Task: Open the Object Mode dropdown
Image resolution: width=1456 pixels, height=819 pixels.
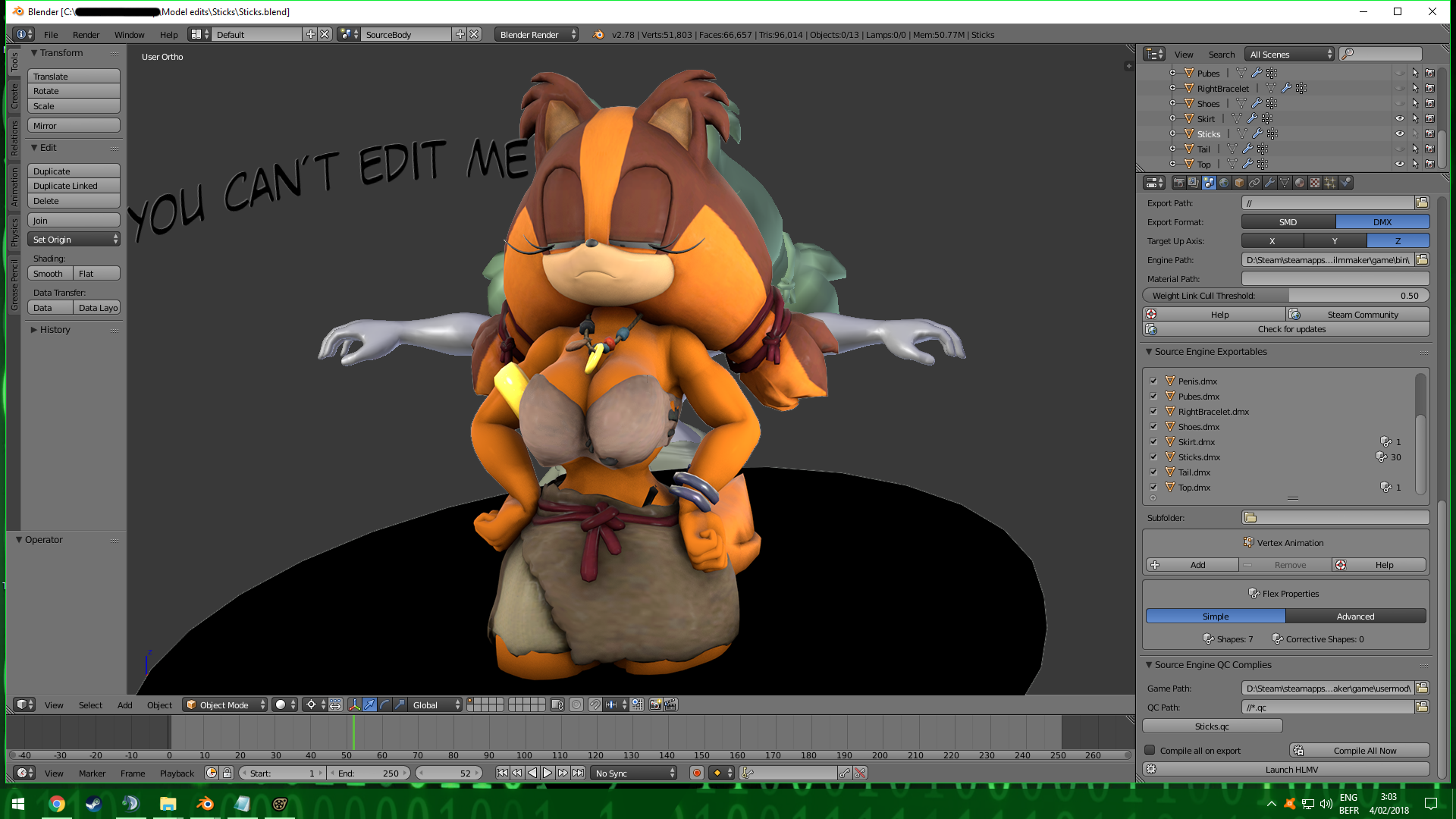Action: tap(225, 705)
